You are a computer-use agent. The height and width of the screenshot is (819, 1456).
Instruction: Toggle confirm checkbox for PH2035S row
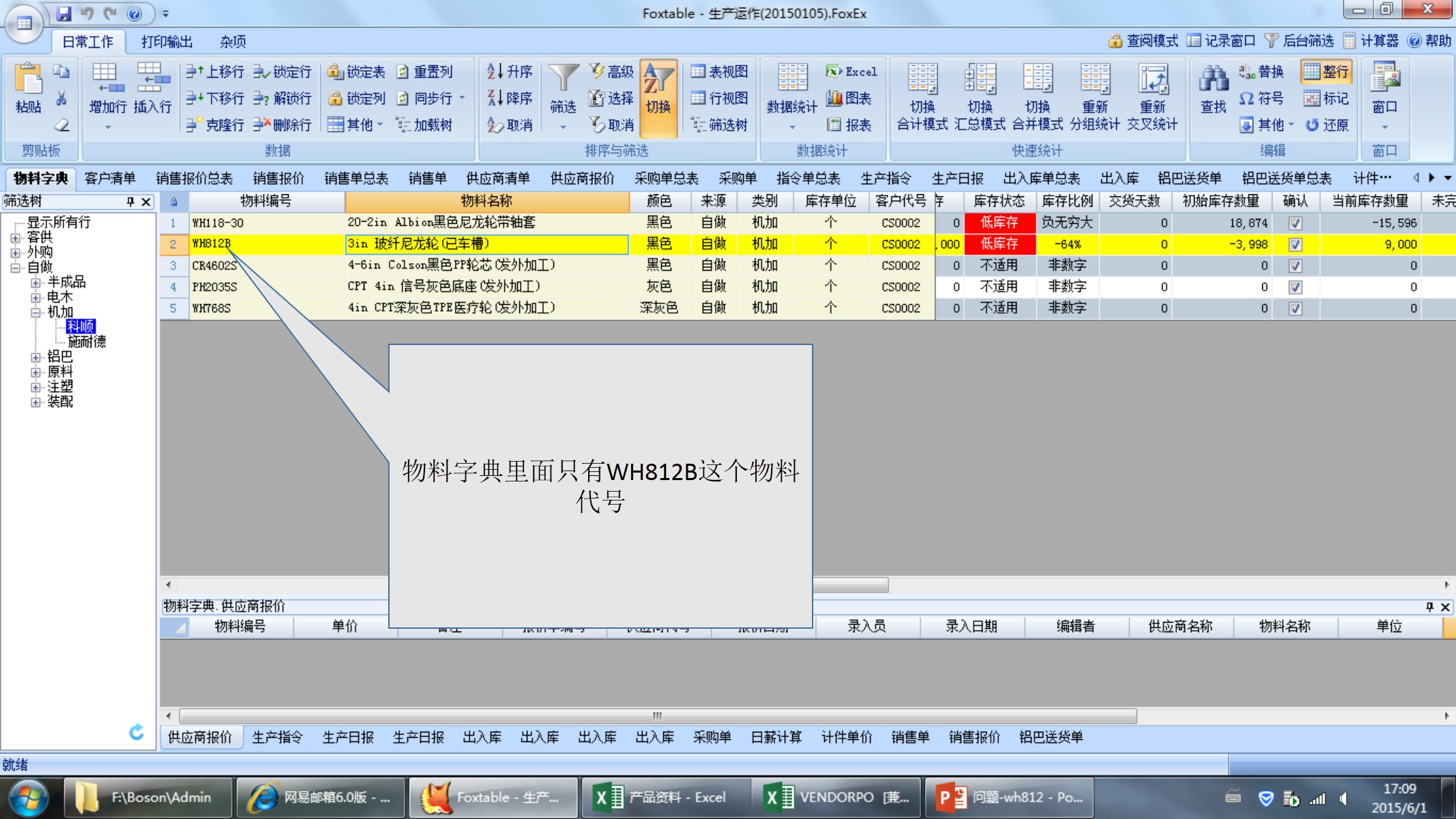[x=1295, y=287]
